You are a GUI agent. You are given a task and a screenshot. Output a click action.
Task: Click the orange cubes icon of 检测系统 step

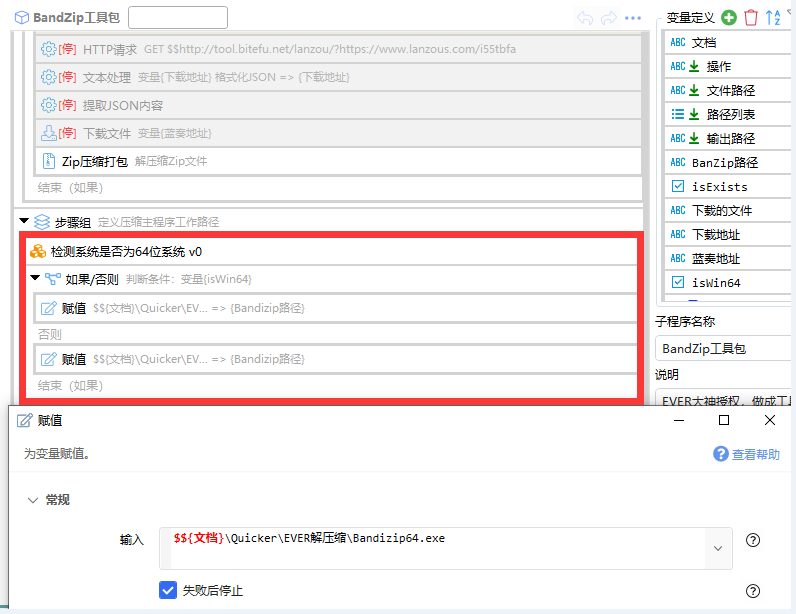[38, 251]
